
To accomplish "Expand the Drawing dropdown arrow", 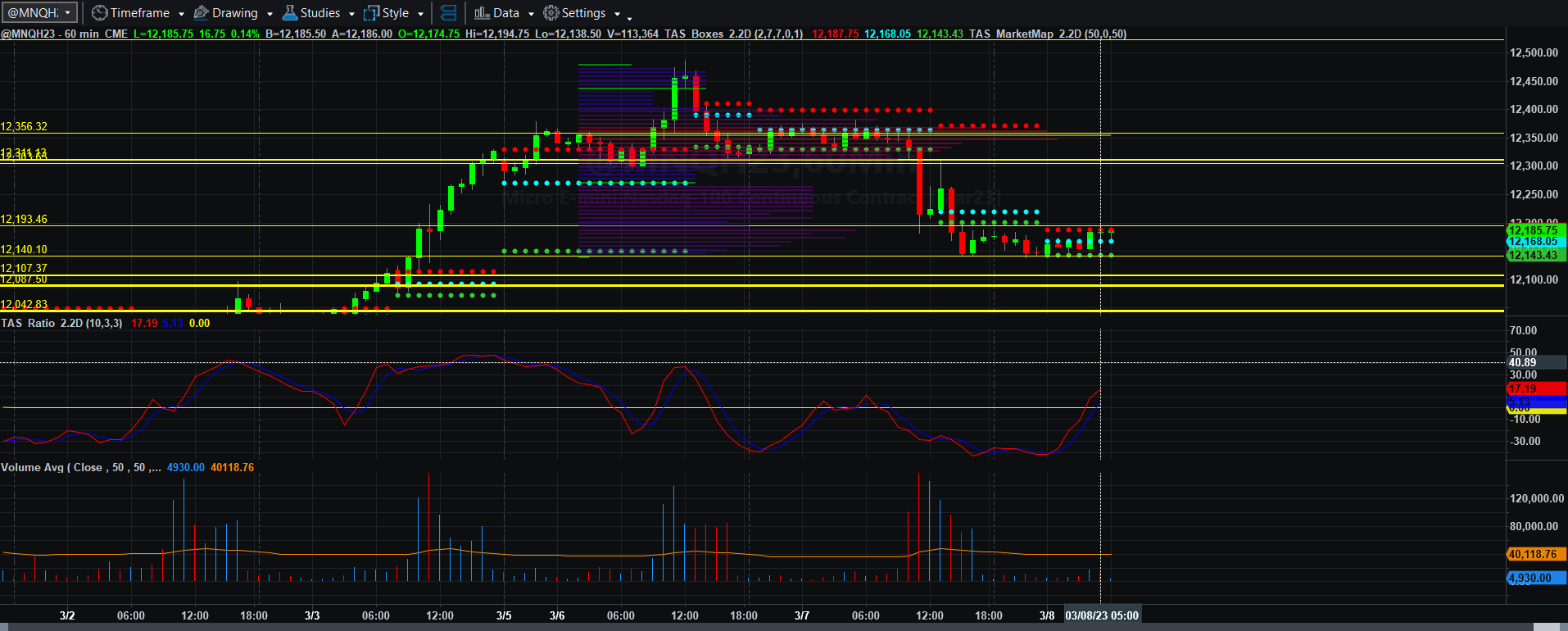I will click(x=270, y=14).
